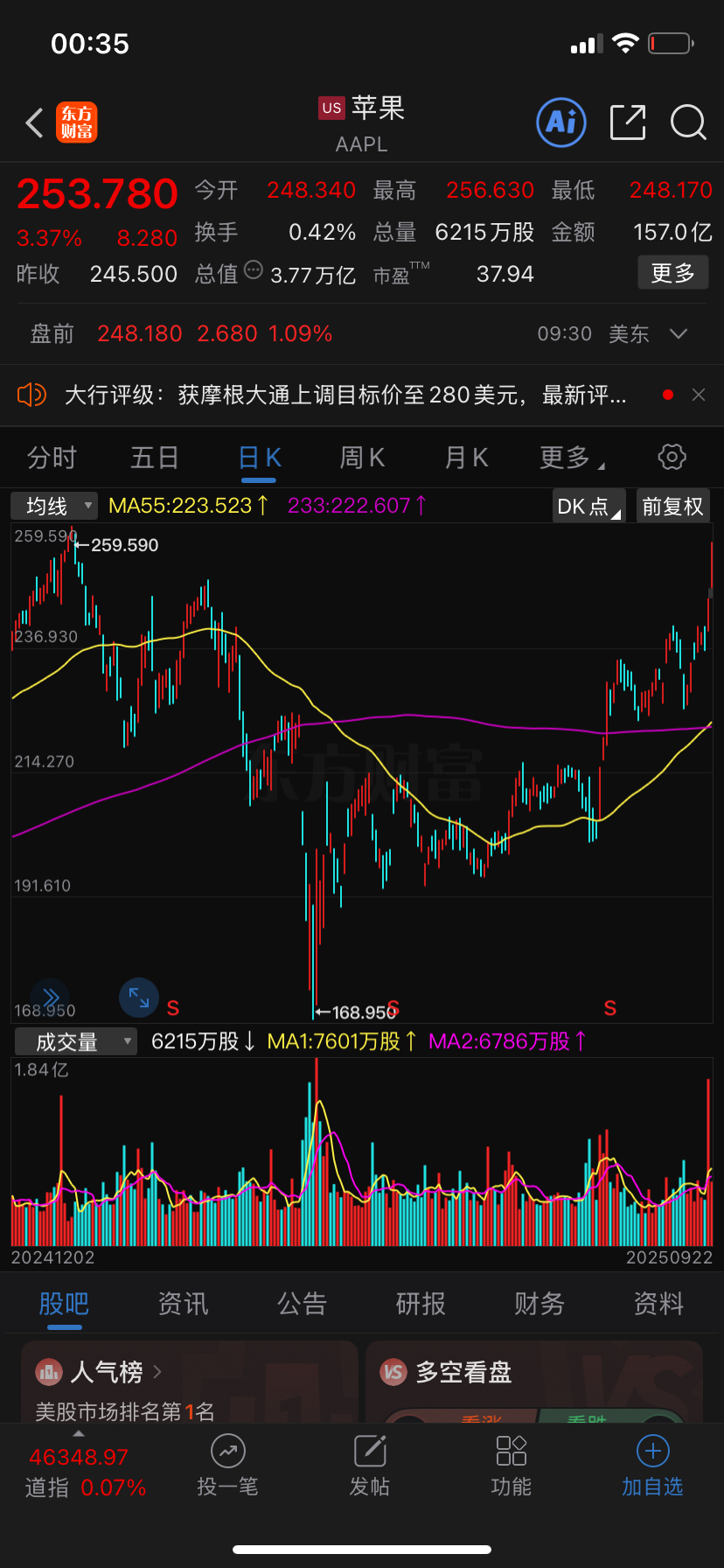Tap the 美股市场排名第1名 text
This screenshot has height=1568, width=724.
[x=124, y=1411]
